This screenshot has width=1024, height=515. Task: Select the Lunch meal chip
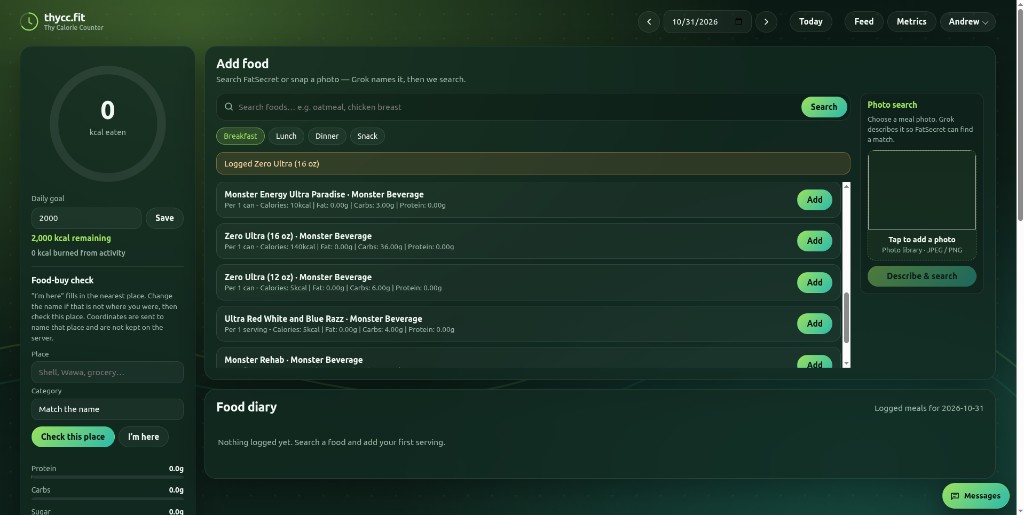coord(286,136)
